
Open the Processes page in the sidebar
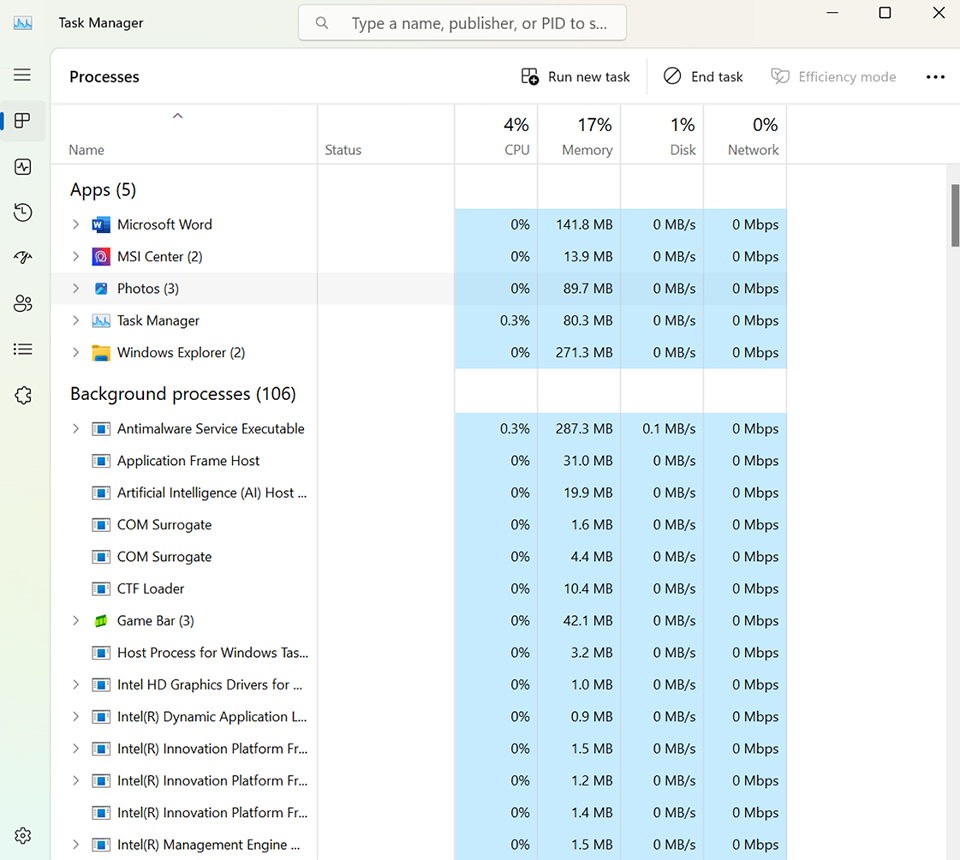pyautogui.click(x=23, y=121)
